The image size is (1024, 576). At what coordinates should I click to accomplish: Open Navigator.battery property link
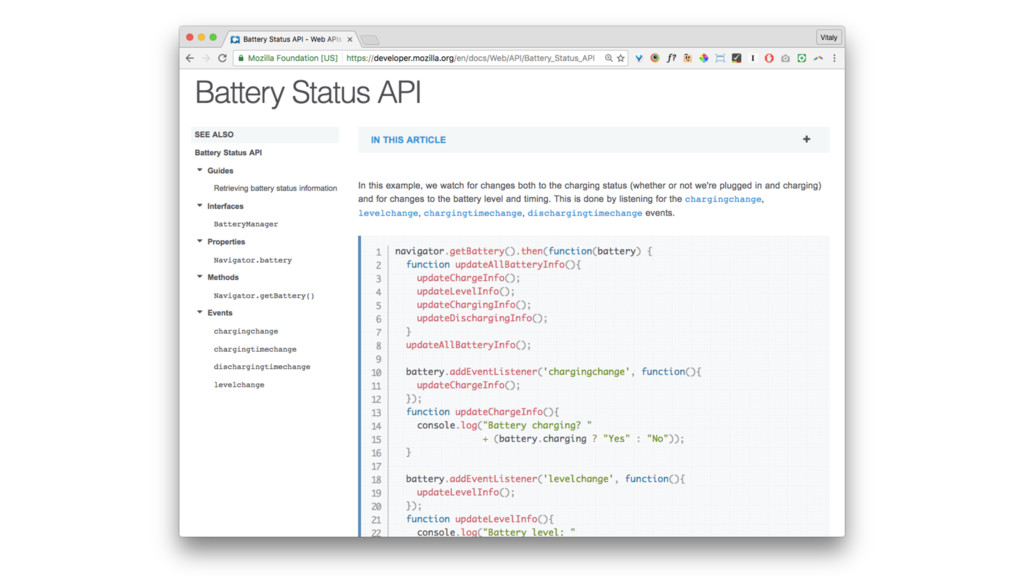253,260
